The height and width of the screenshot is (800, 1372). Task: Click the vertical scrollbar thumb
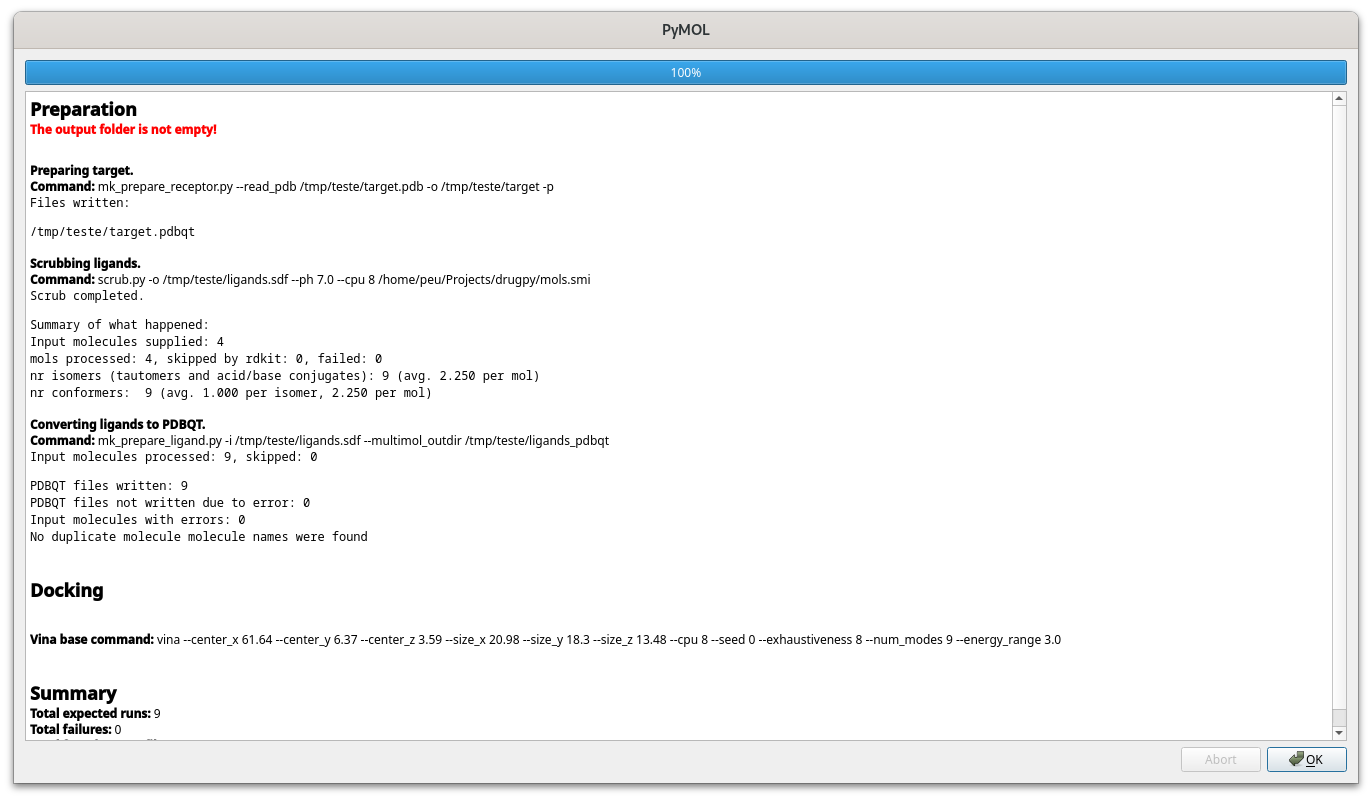1339,400
